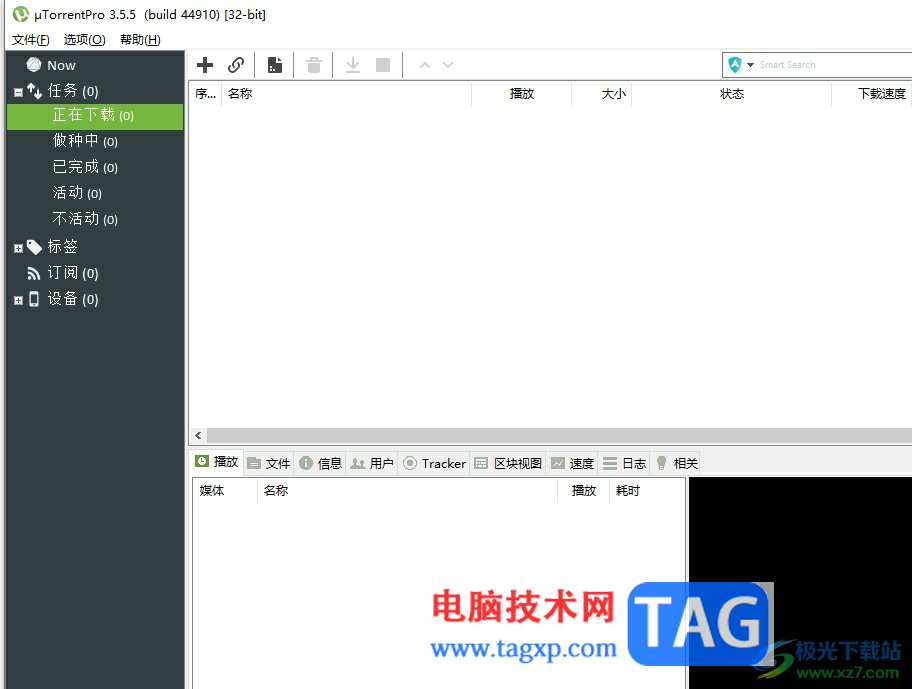Switch to the 速度 detail tab

click(573, 463)
